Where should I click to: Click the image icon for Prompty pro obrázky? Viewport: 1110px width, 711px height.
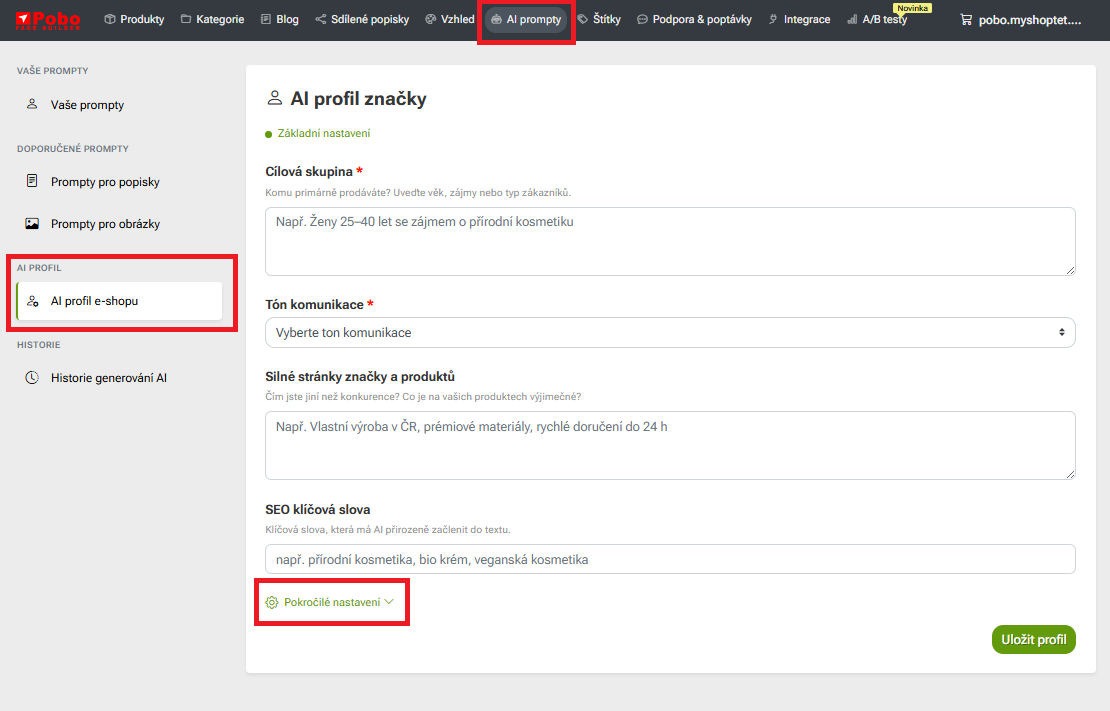[32, 224]
